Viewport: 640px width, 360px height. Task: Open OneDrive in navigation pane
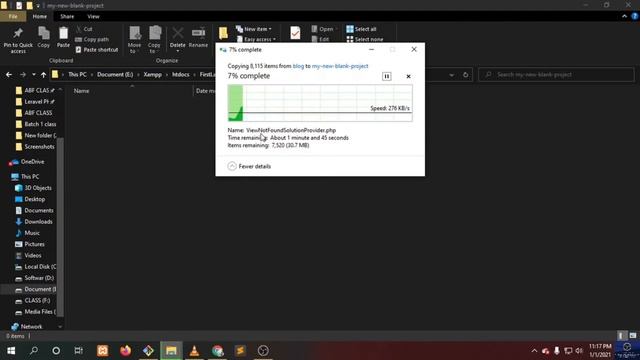(28, 162)
